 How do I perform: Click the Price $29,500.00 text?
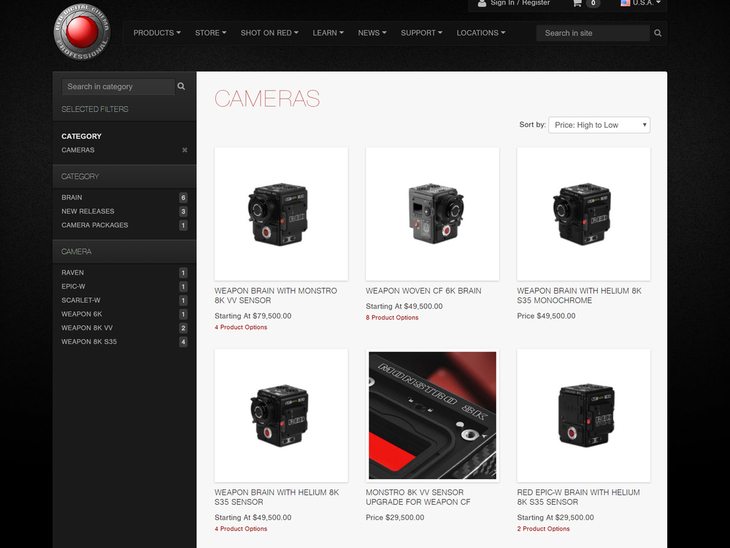pos(395,517)
